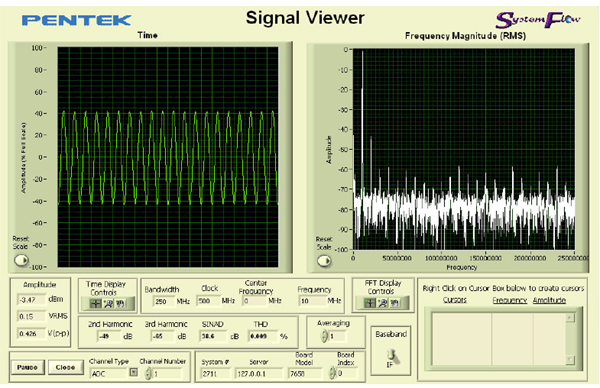
Task: Click the Bandwidth MHz input field
Action: [x=163, y=301]
